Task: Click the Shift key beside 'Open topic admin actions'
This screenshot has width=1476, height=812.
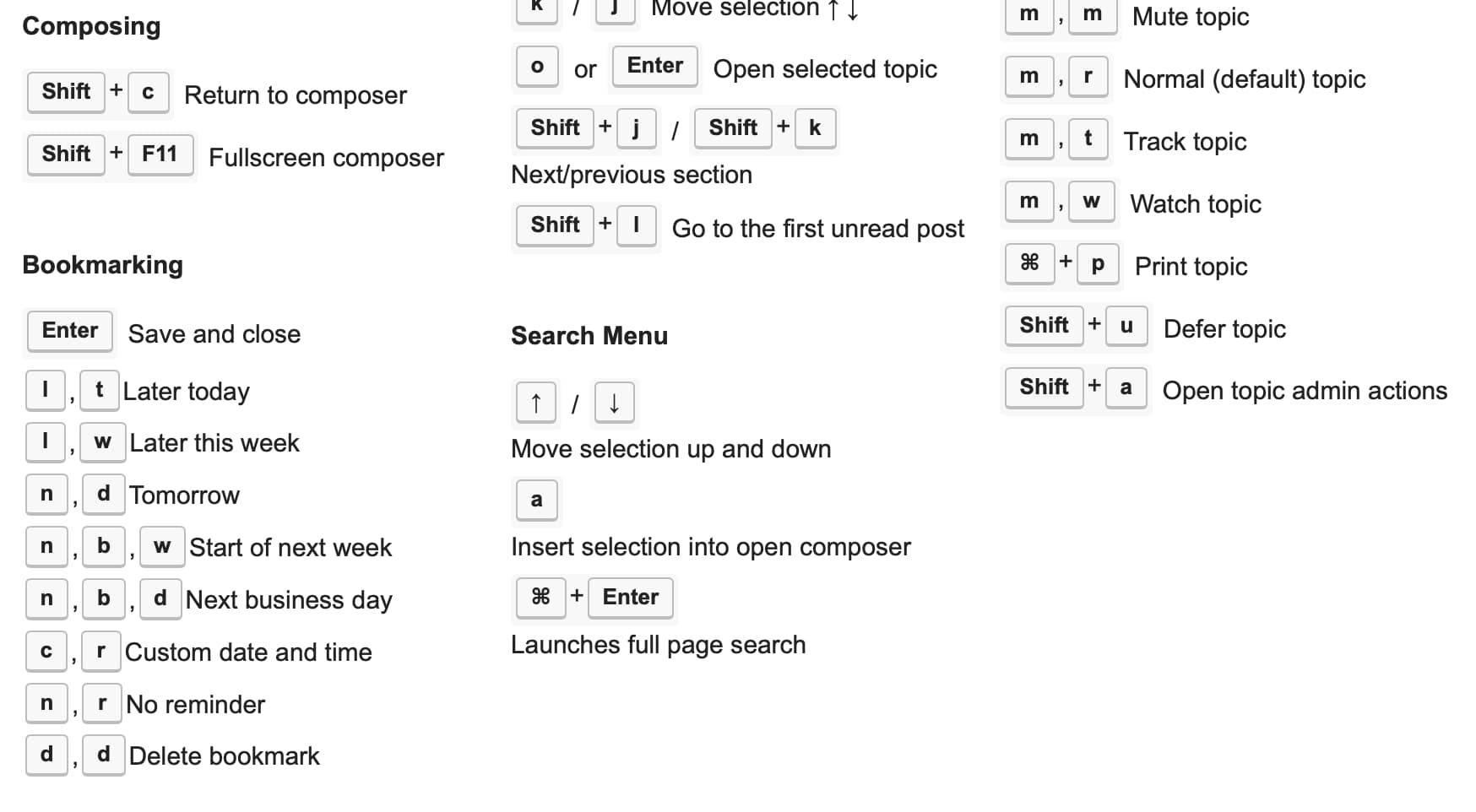Action: pyautogui.click(x=1045, y=387)
